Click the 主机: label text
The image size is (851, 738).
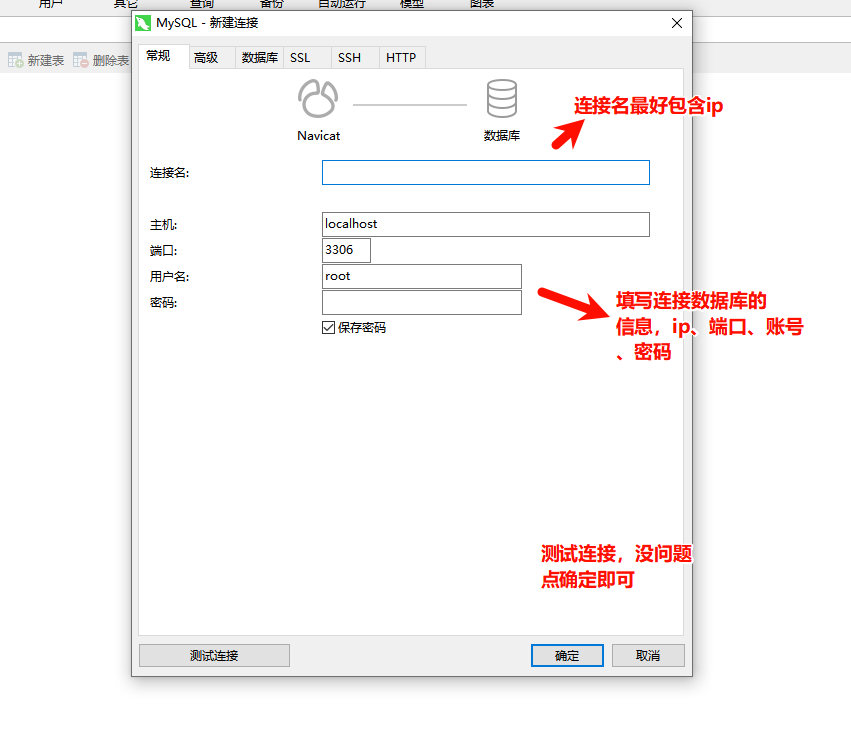pyautogui.click(x=163, y=225)
